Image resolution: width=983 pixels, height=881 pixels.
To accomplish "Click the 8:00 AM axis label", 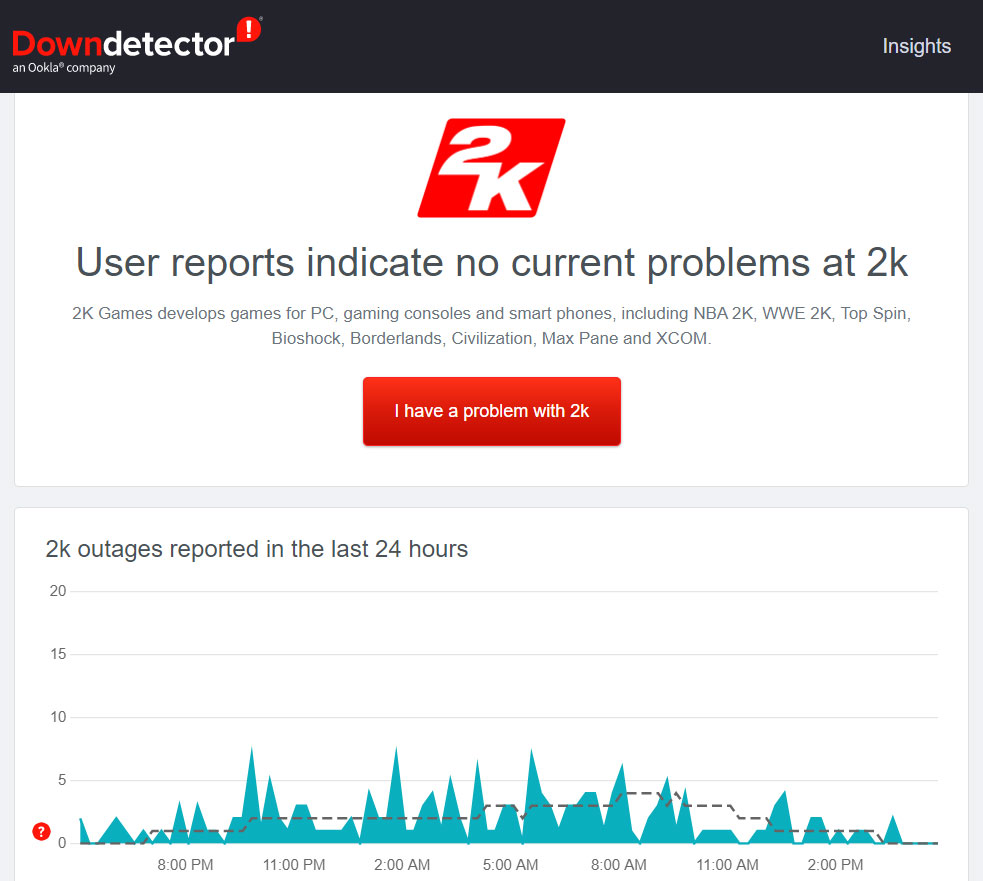I will pyautogui.click(x=619, y=865).
